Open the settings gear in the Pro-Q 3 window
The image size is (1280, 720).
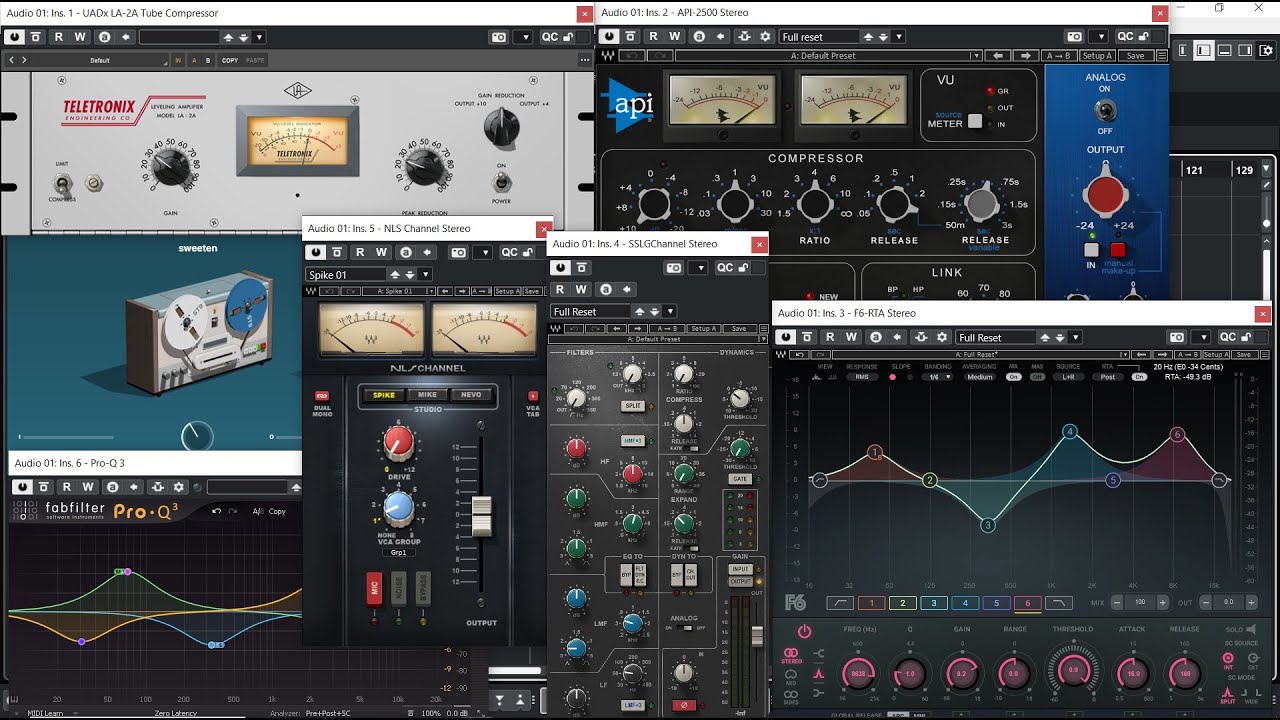179,487
